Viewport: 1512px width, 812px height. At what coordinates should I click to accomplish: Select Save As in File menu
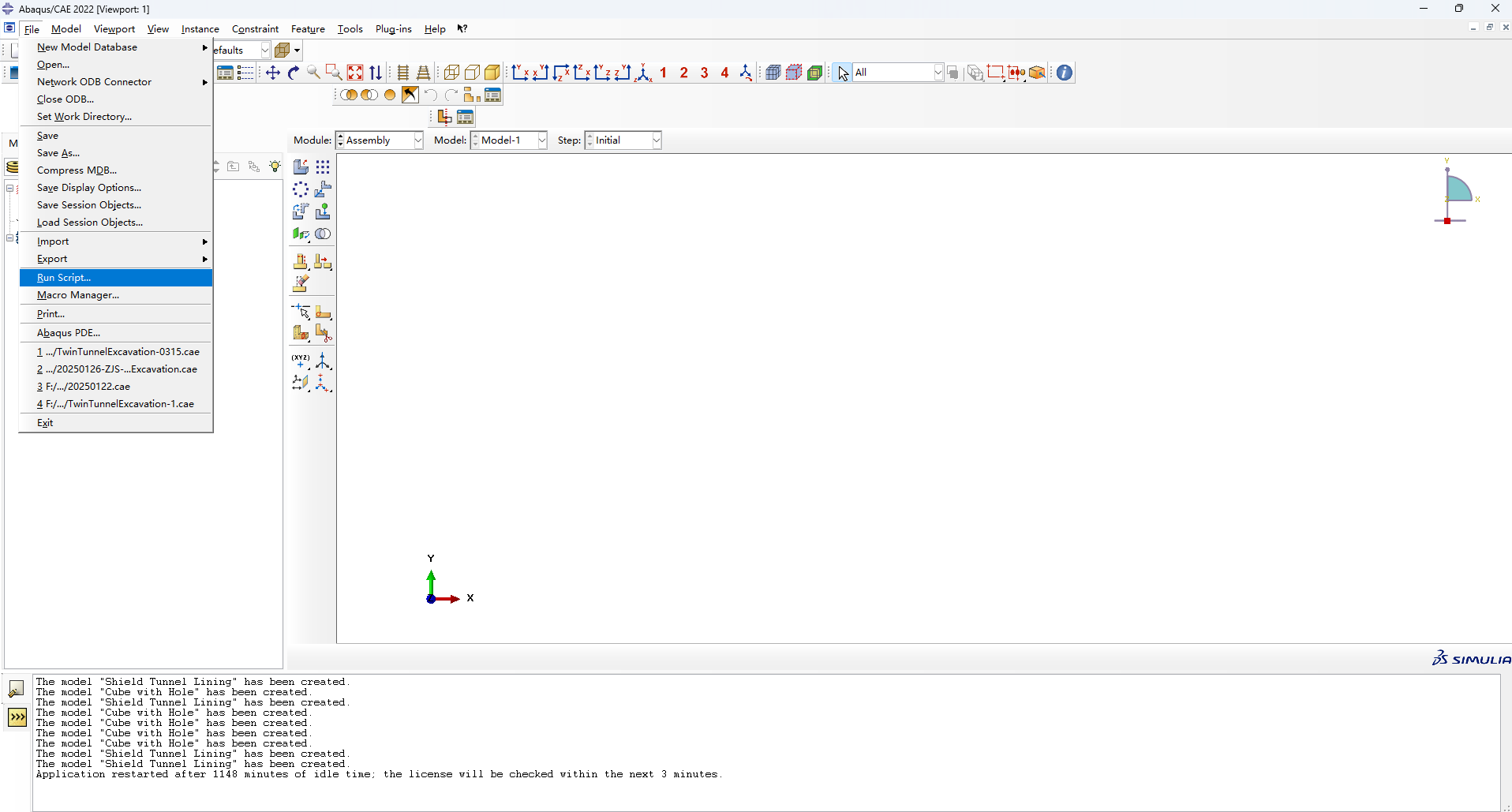pos(116,153)
